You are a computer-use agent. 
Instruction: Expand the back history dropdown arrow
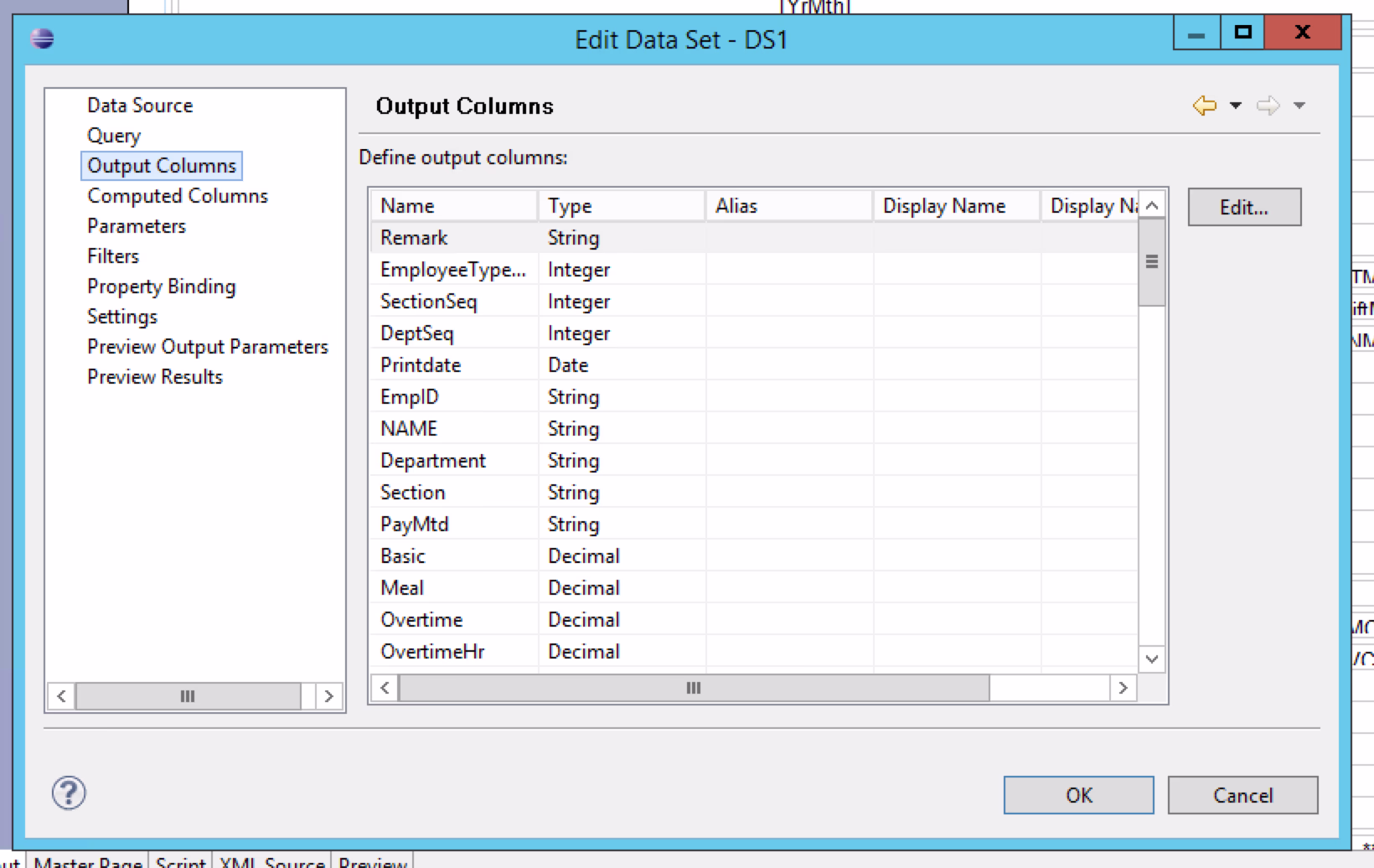(x=1235, y=106)
